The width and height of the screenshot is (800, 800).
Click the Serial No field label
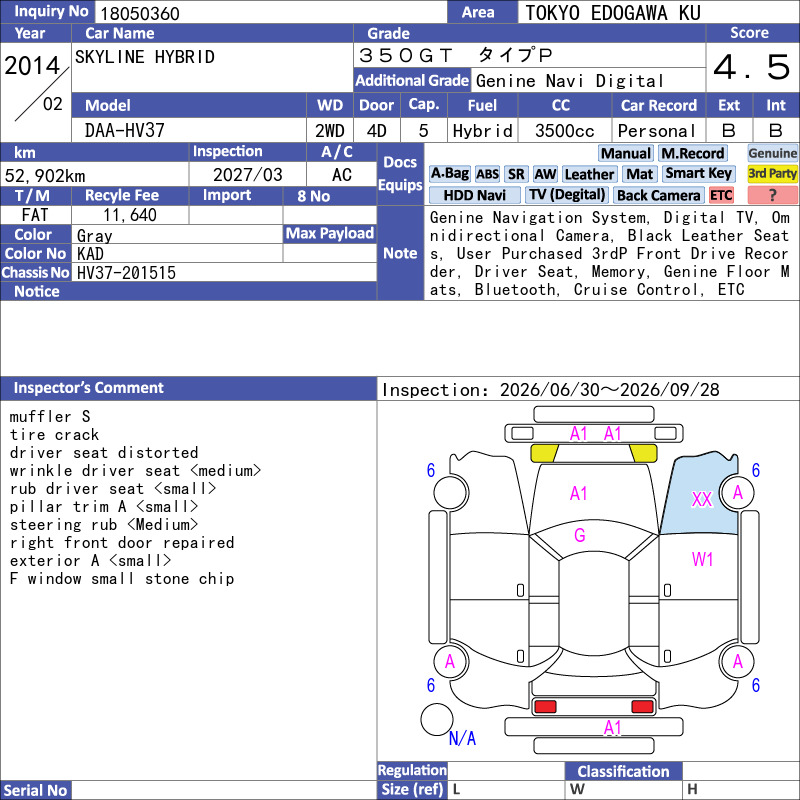35,790
